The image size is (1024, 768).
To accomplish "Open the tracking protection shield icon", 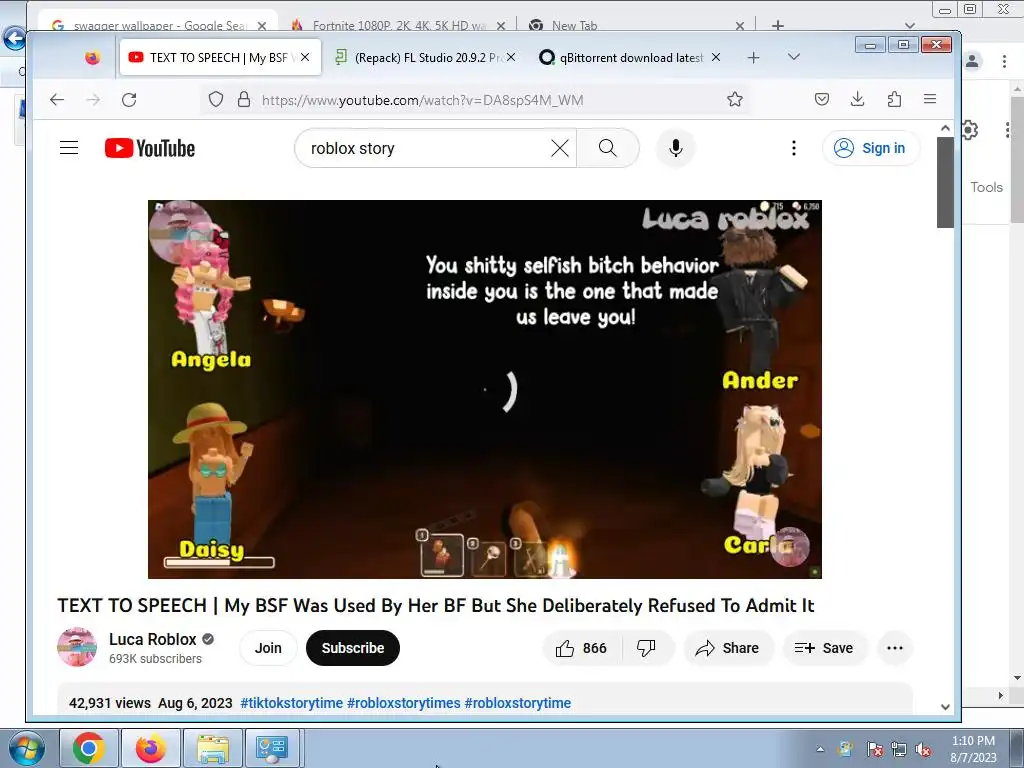I will 216,99.
